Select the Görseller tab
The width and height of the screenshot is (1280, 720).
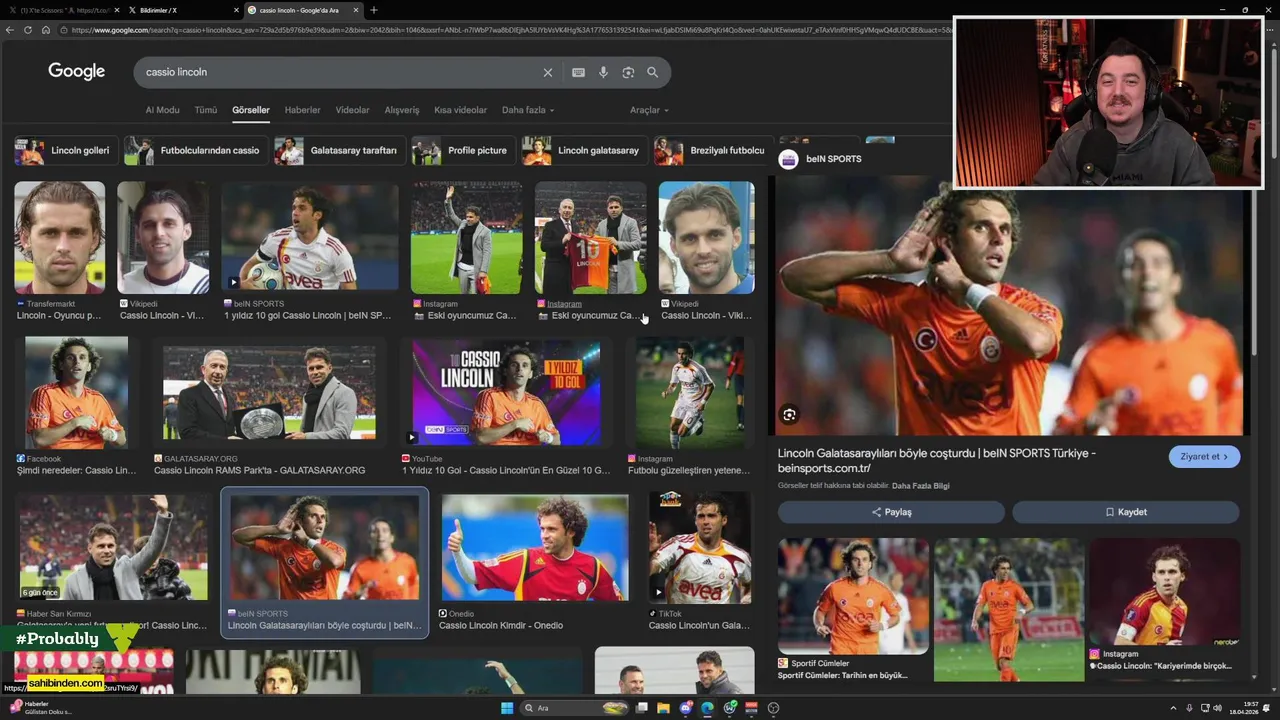[x=250, y=110]
